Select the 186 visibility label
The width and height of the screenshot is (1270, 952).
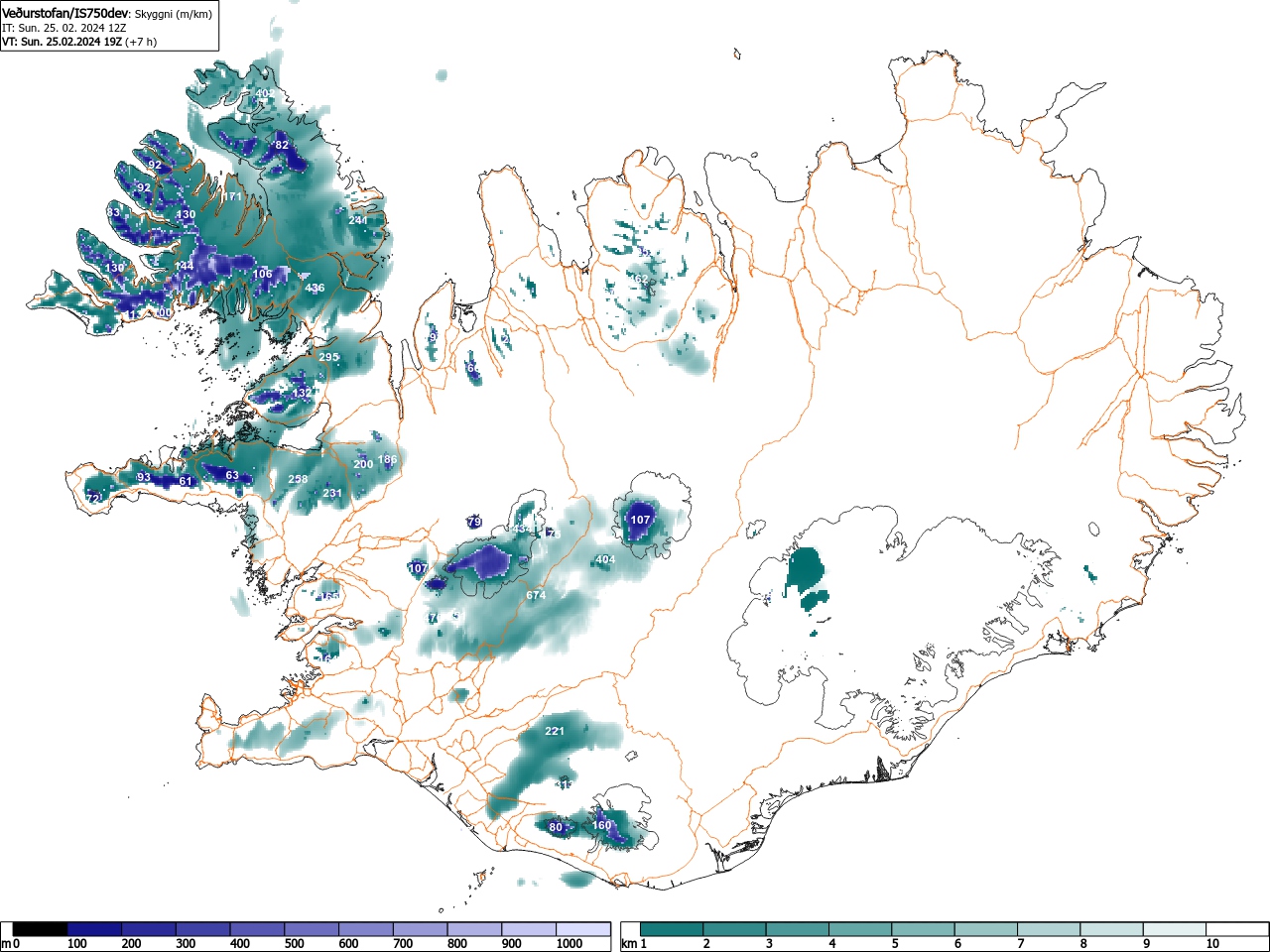[x=387, y=459]
